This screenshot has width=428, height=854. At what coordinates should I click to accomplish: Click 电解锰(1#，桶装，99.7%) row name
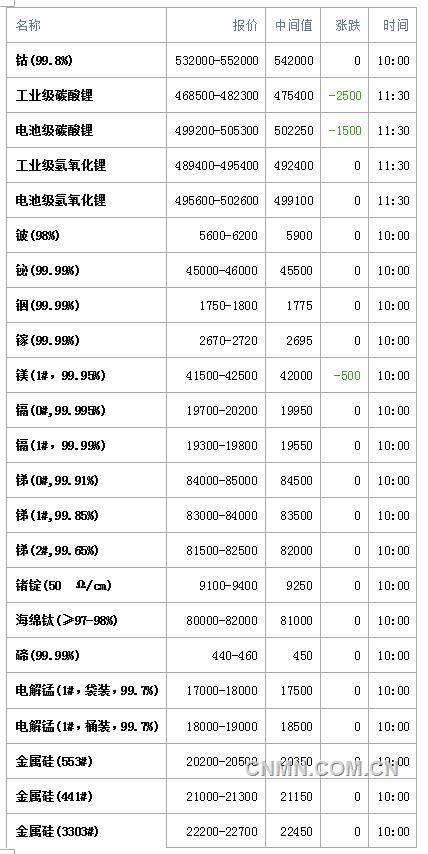87,727
